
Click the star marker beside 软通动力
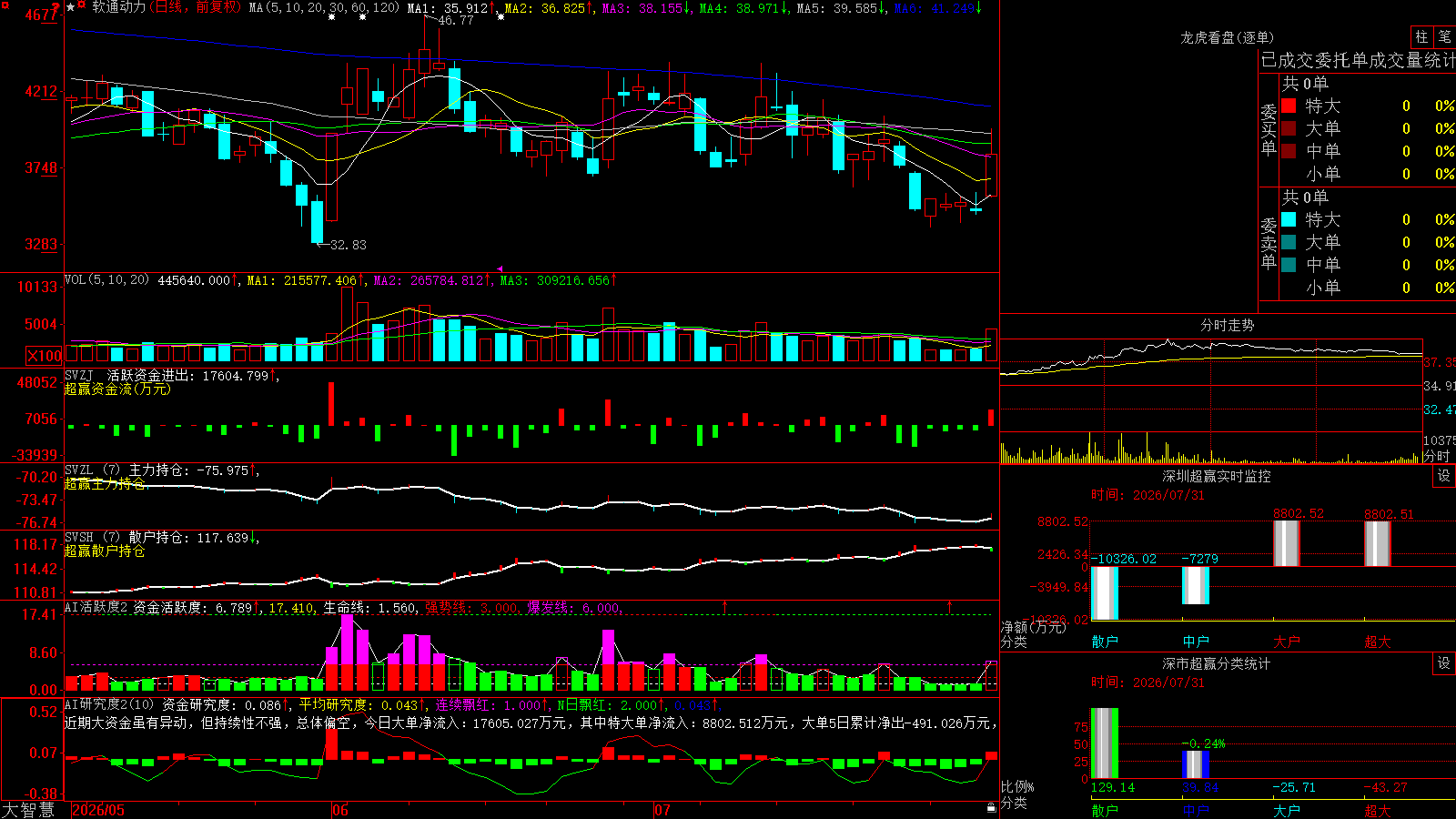71,7
